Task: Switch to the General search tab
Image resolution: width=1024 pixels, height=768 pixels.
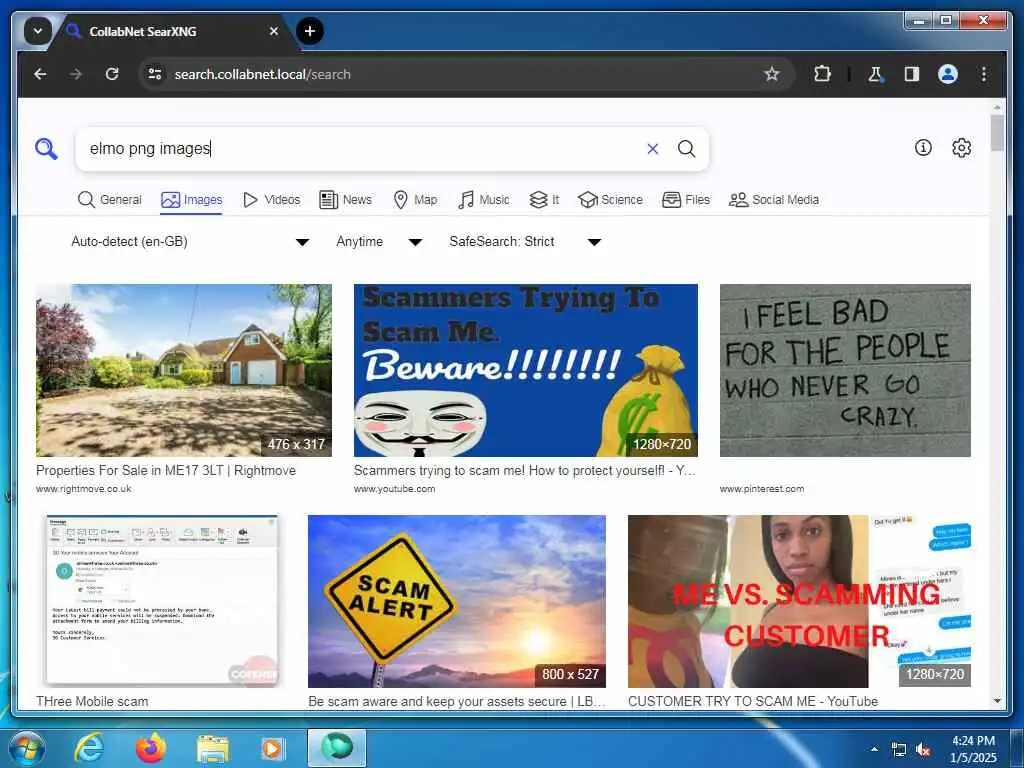Action: 110,200
